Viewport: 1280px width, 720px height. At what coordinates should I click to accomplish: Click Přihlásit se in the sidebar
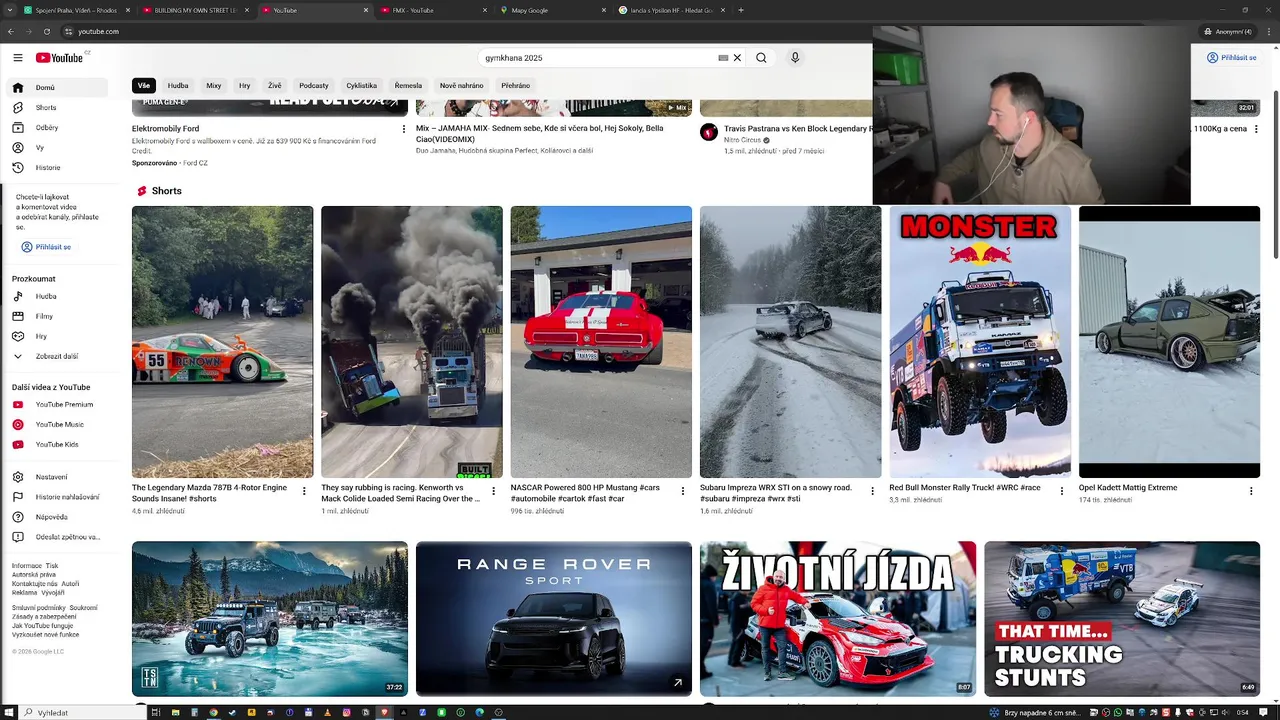(x=46, y=247)
